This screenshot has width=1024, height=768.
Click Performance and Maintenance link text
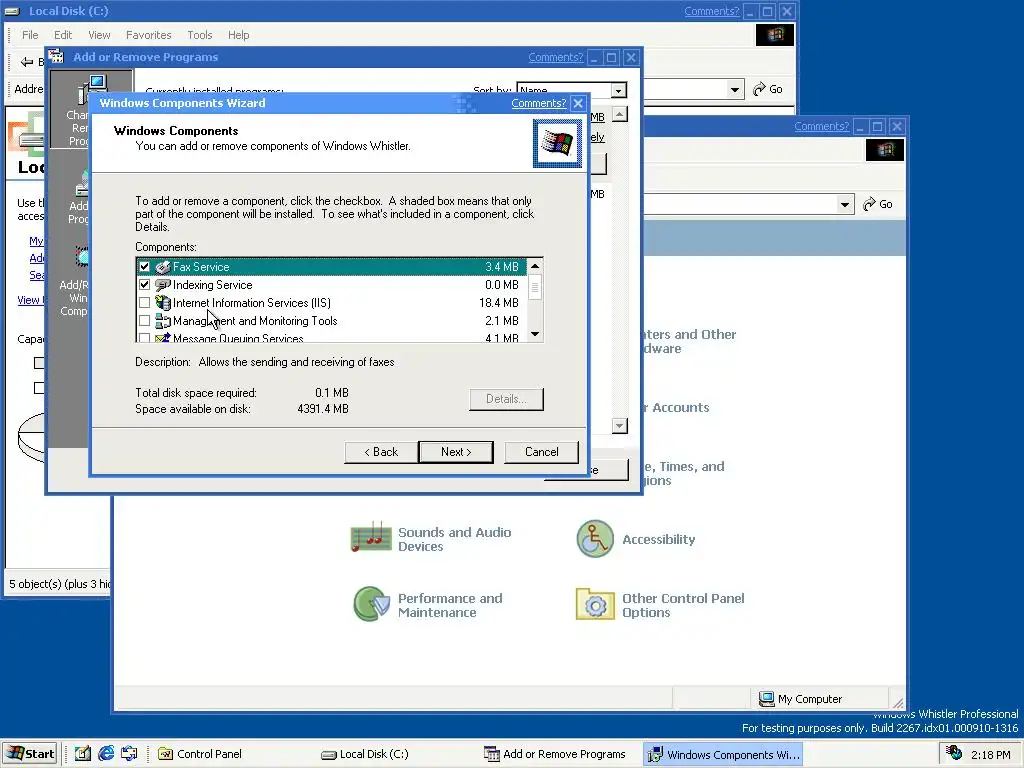pyautogui.click(x=450, y=605)
